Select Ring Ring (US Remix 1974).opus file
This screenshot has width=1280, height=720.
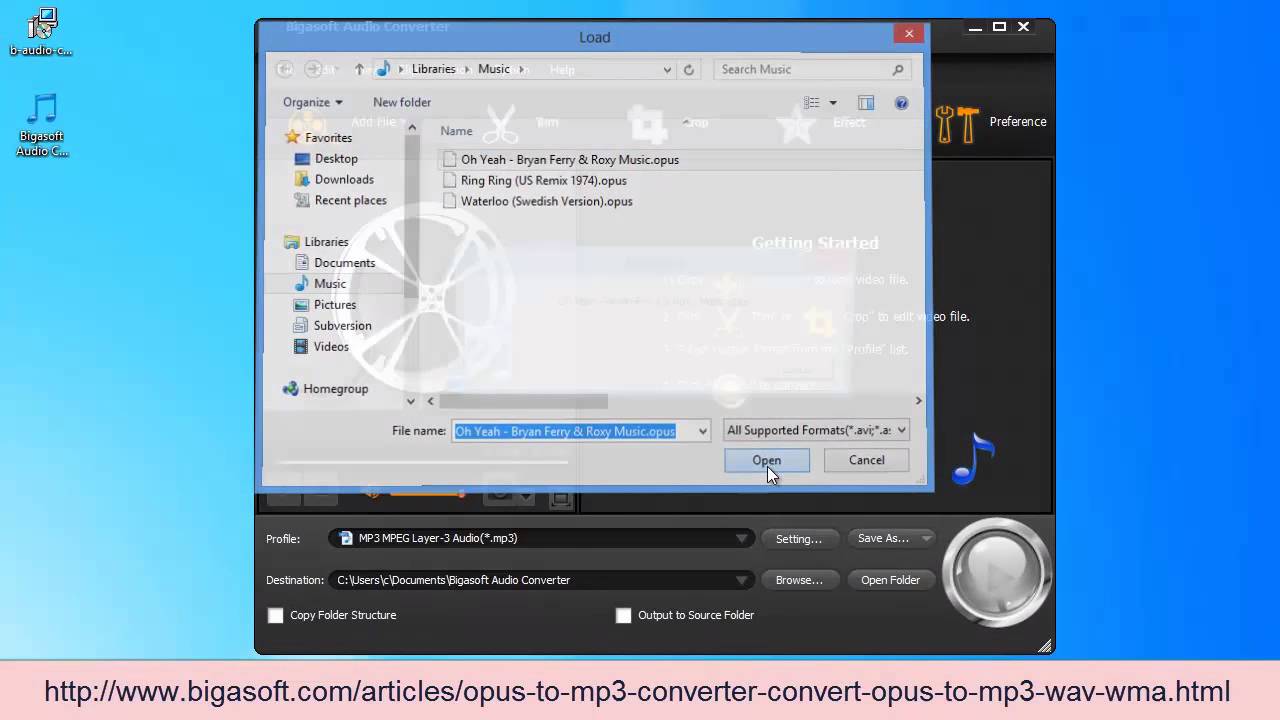click(543, 180)
